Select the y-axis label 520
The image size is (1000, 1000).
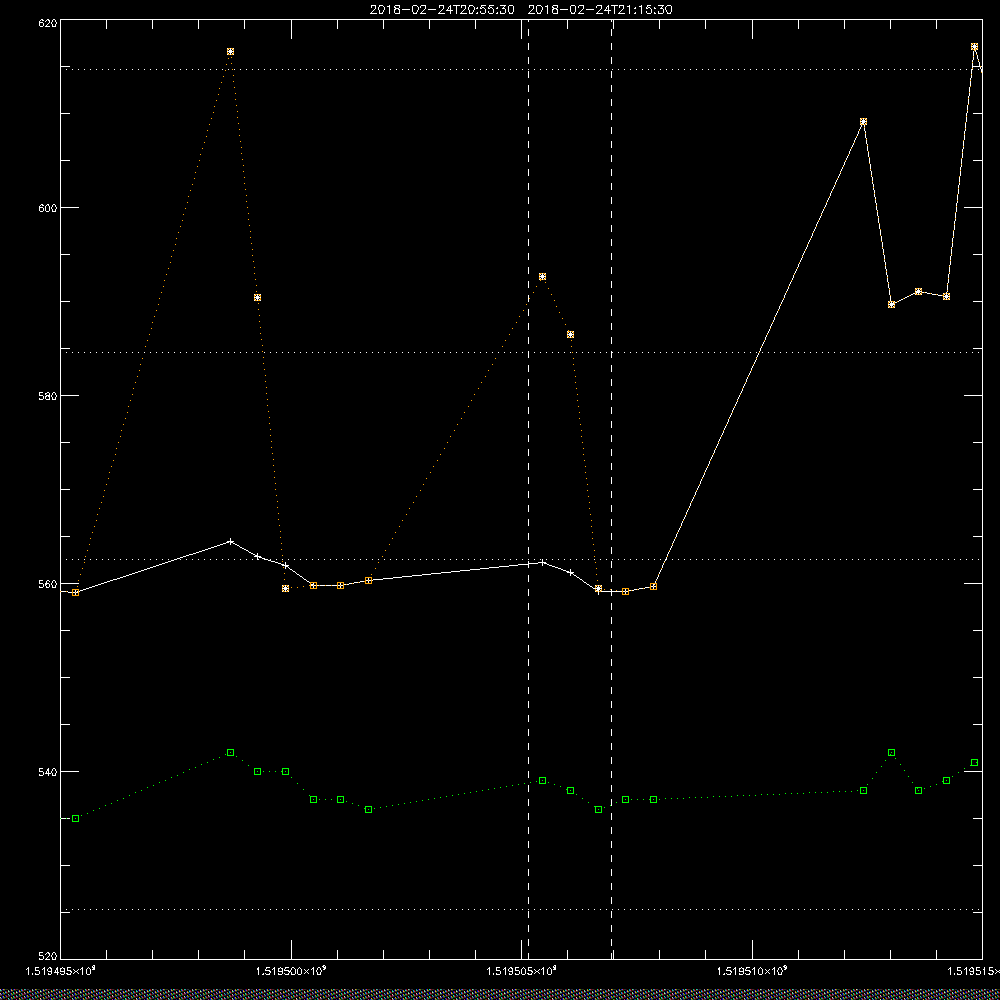tap(48, 957)
